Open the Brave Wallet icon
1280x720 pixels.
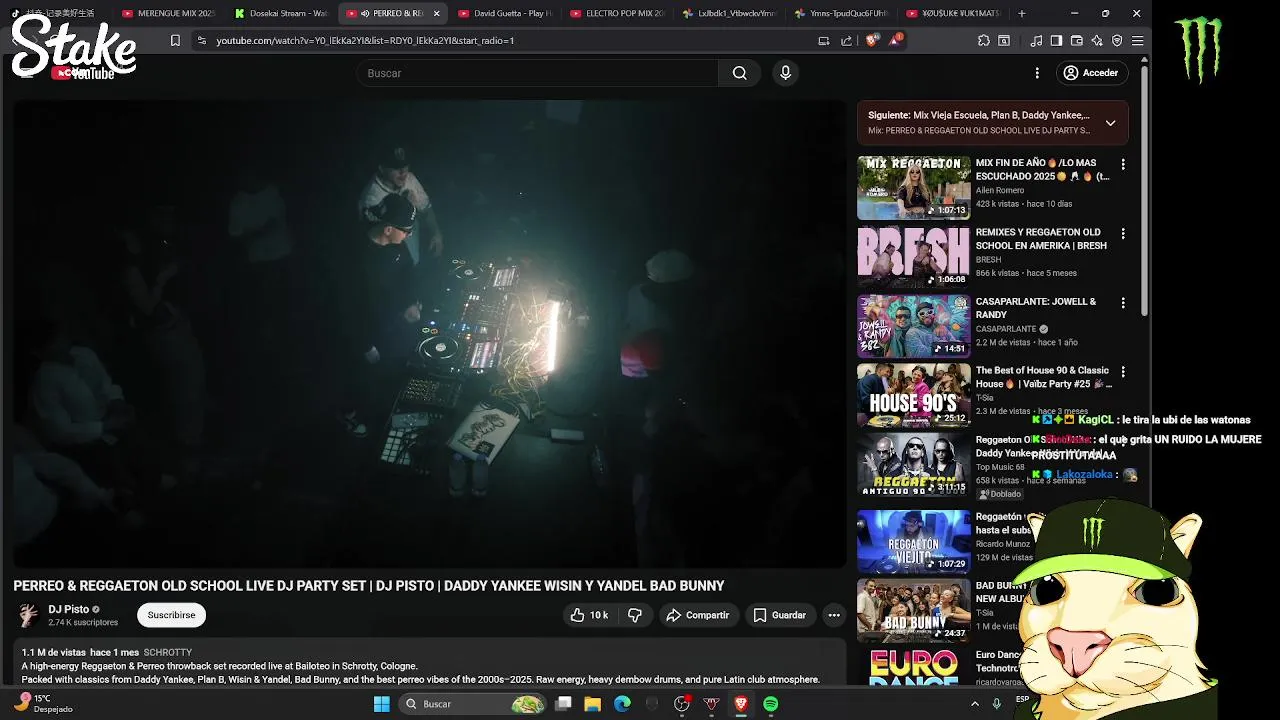(x=1077, y=41)
